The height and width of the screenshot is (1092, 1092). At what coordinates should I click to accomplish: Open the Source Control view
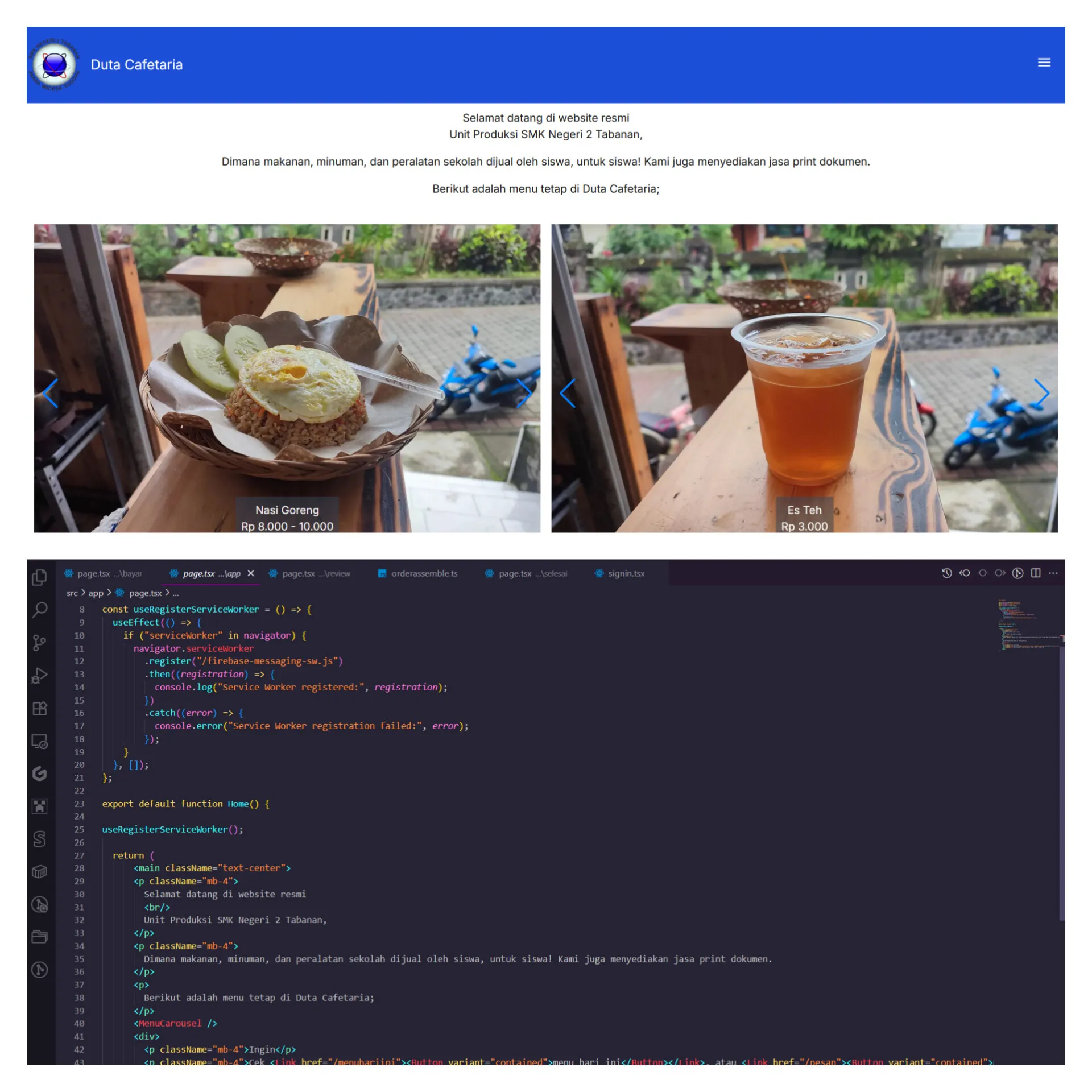click(x=39, y=643)
